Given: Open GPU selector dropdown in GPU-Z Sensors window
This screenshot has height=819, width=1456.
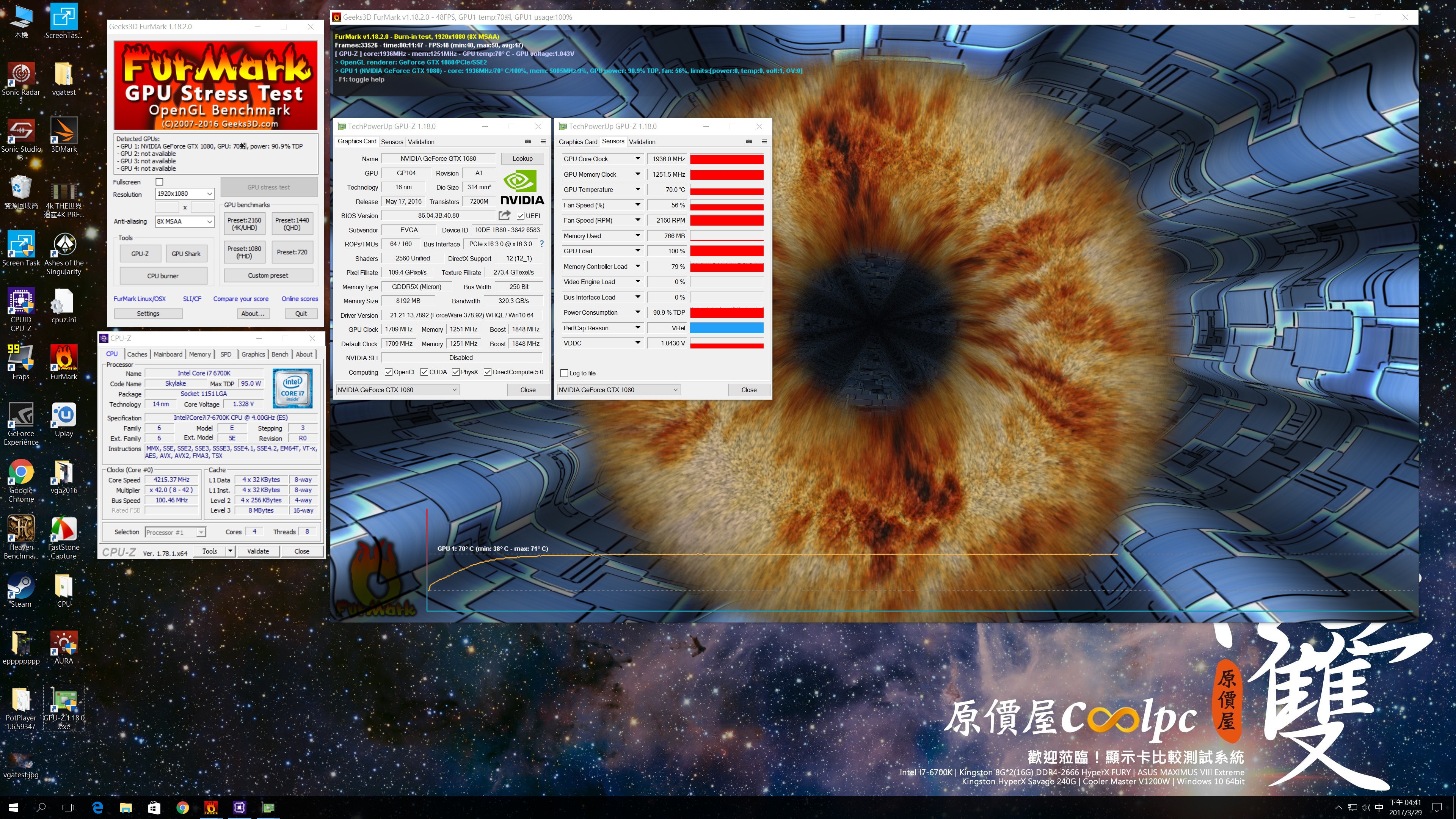Looking at the screenshot, I should coord(618,389).
